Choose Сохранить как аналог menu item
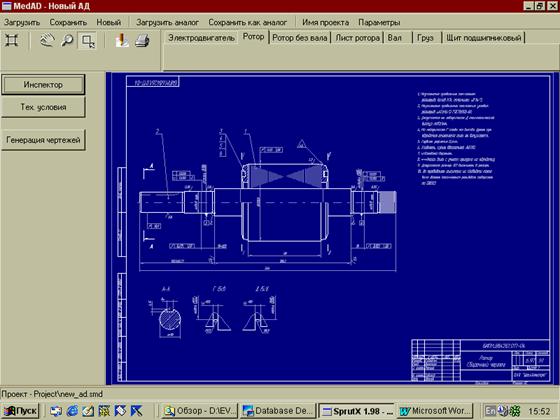The image size is (560, 420). [x=248, y=22]
